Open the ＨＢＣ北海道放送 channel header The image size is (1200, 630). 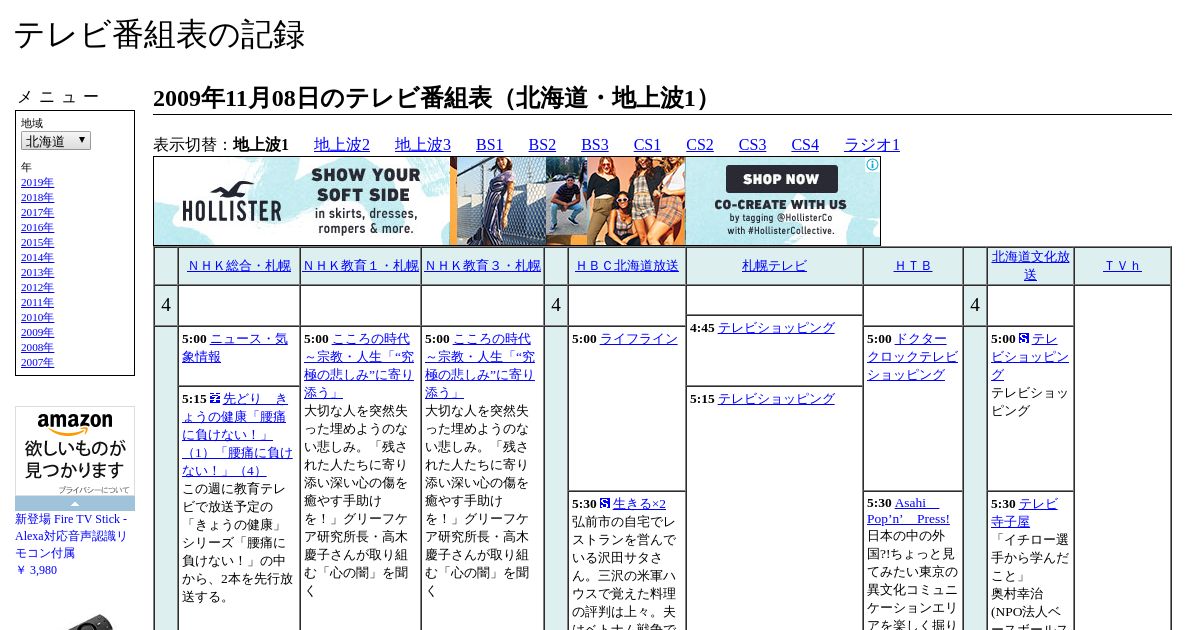coord(627,265)
